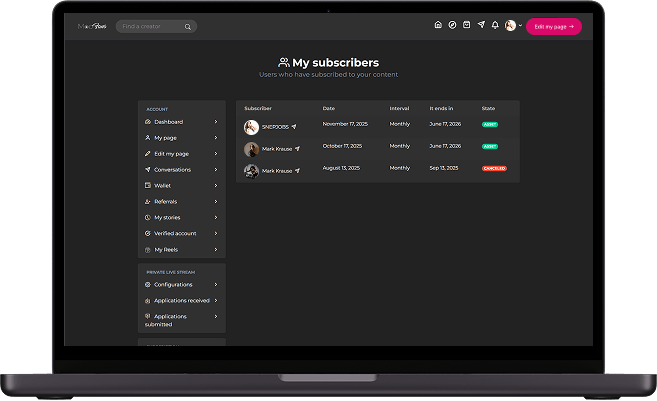Click the pink Edit my page button
Viewport: 657px width, 401px height.
point(554,26)
